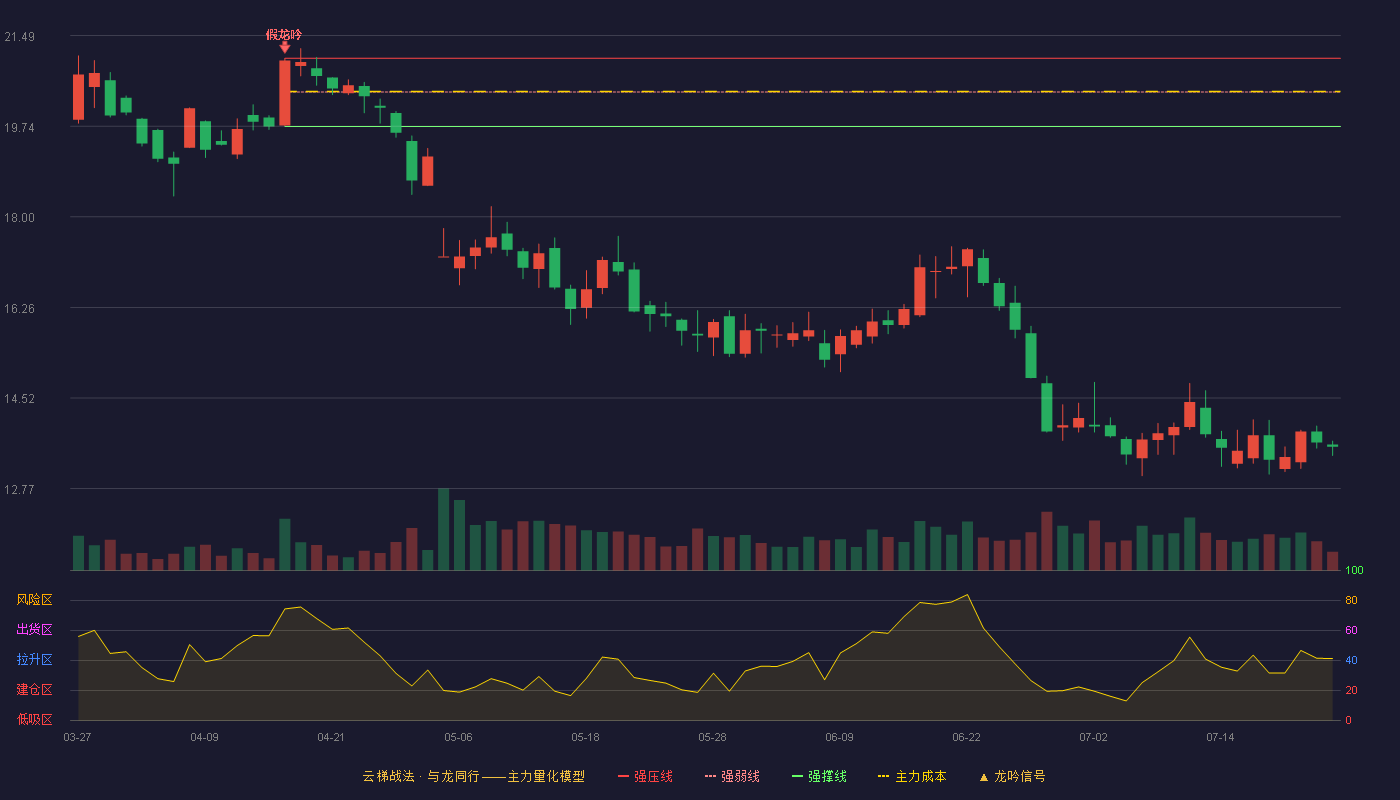
Task: Toggle 龙吟信号 legend text
Action: click(1019, 776)
